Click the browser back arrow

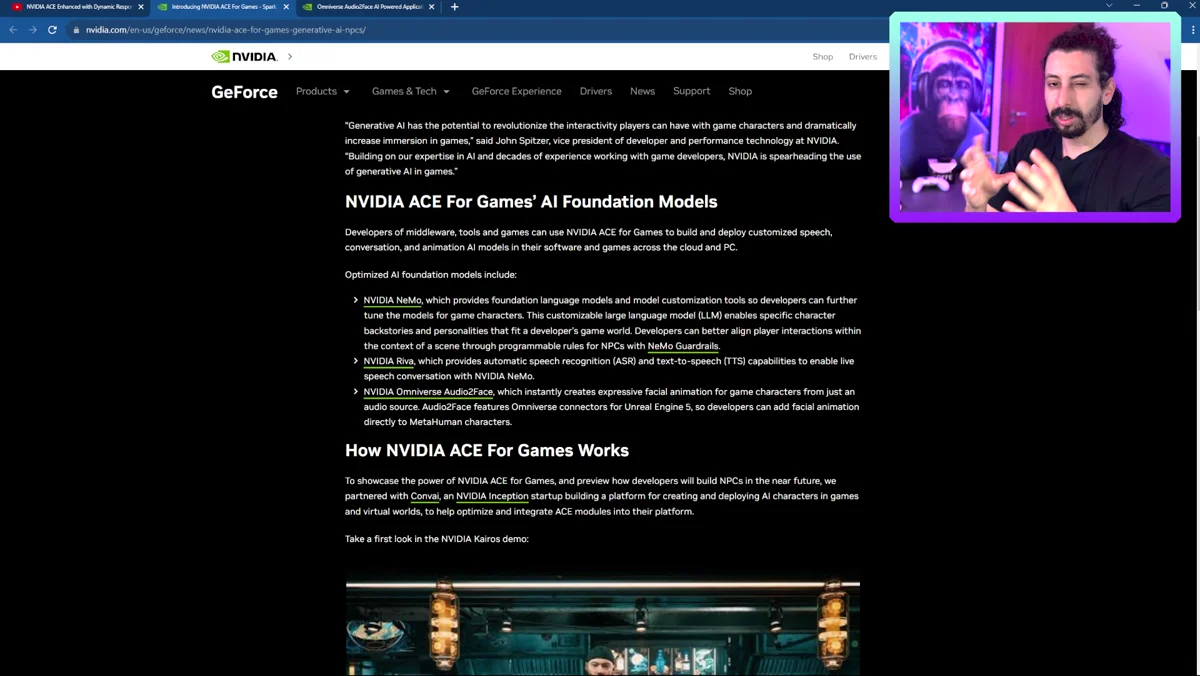click(x=13, y=30)
